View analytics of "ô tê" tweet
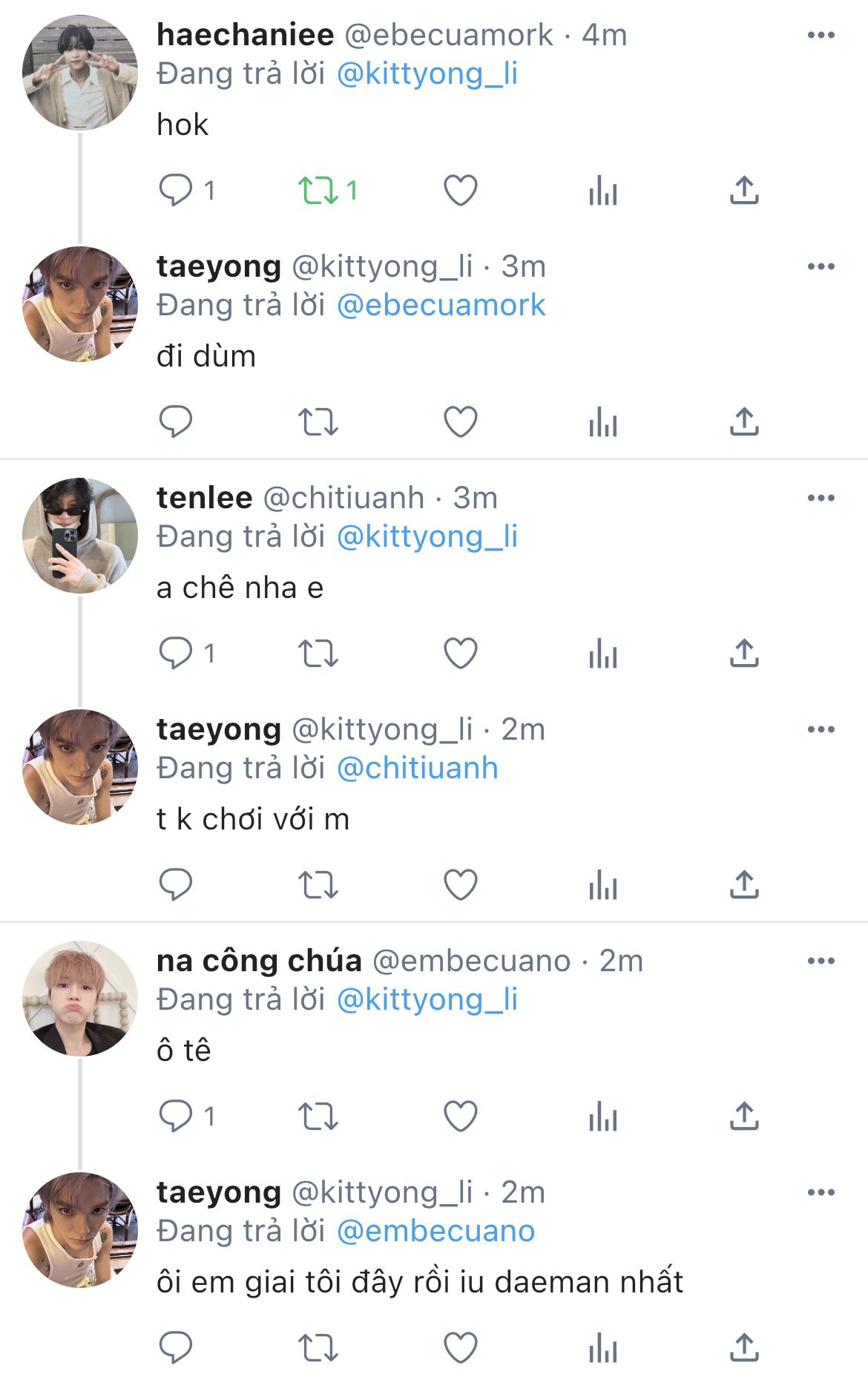Screen dimensions: 868x1380 [603, 1117]
